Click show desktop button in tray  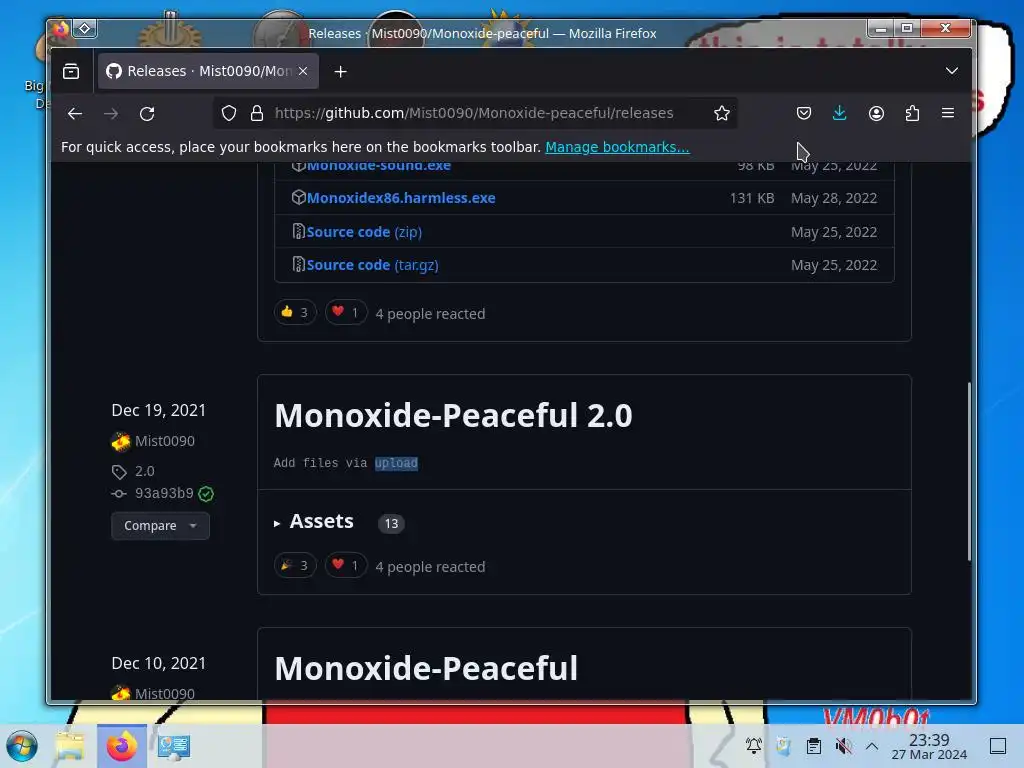998,745
